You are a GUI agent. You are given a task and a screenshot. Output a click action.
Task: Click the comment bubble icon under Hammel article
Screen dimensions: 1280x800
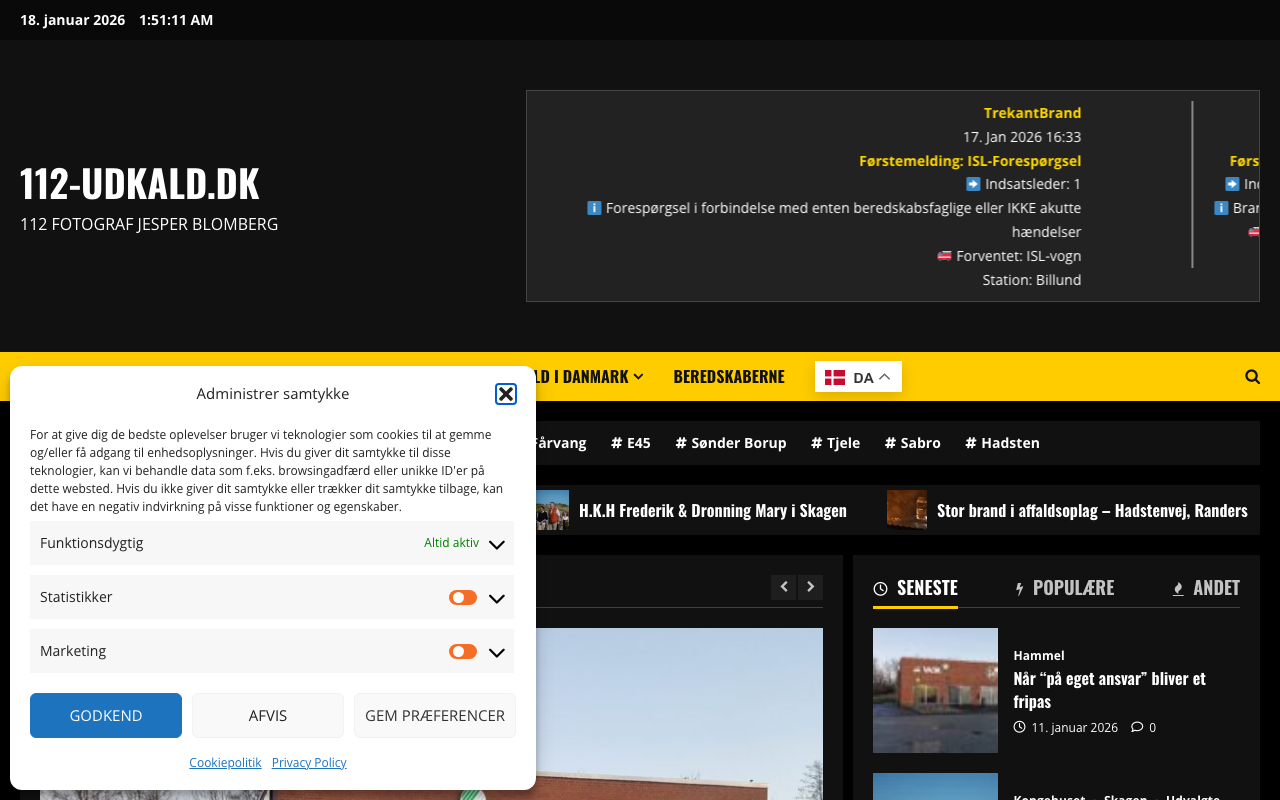tap(1137, 727)
